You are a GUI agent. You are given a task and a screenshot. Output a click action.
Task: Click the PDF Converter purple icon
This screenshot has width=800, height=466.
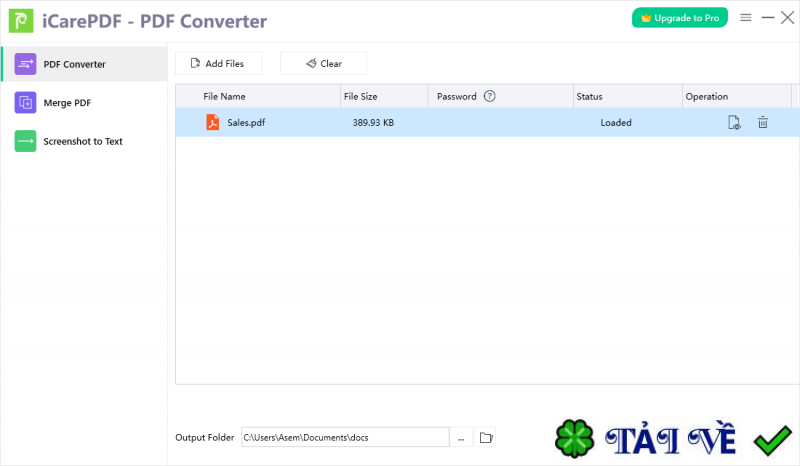click(25, 64)
